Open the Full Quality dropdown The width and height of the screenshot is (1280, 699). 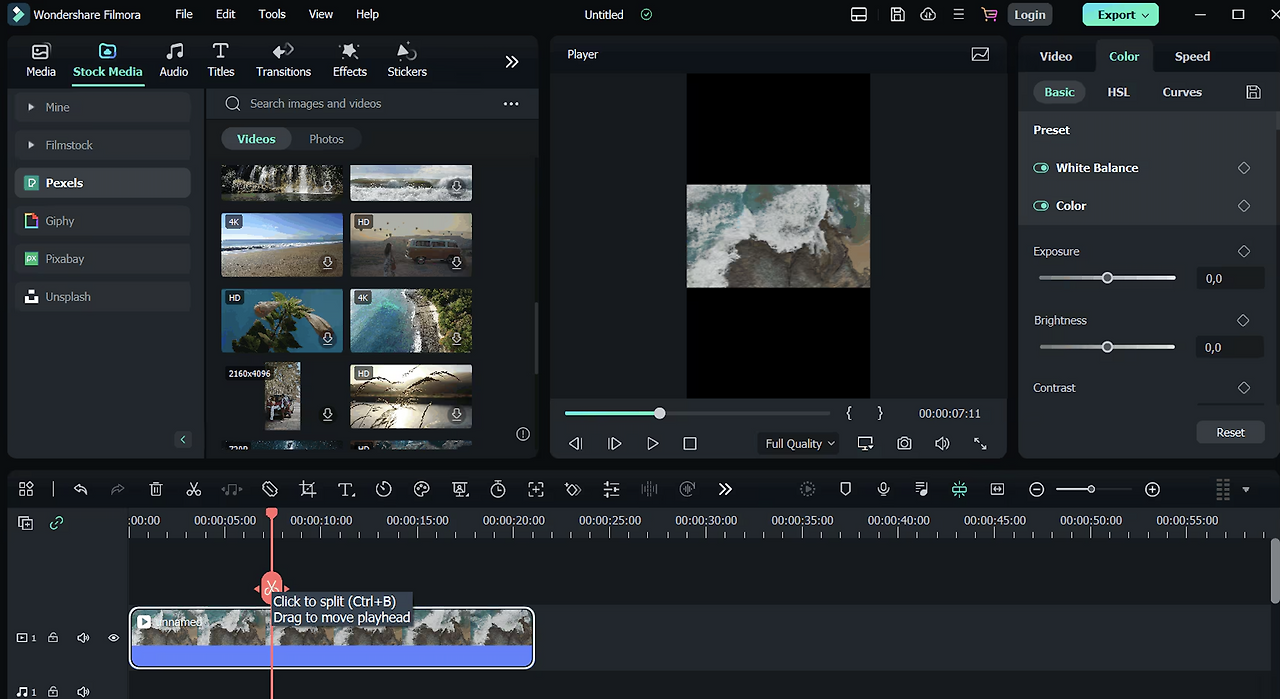pyautogui.click(x=800, y=443)
